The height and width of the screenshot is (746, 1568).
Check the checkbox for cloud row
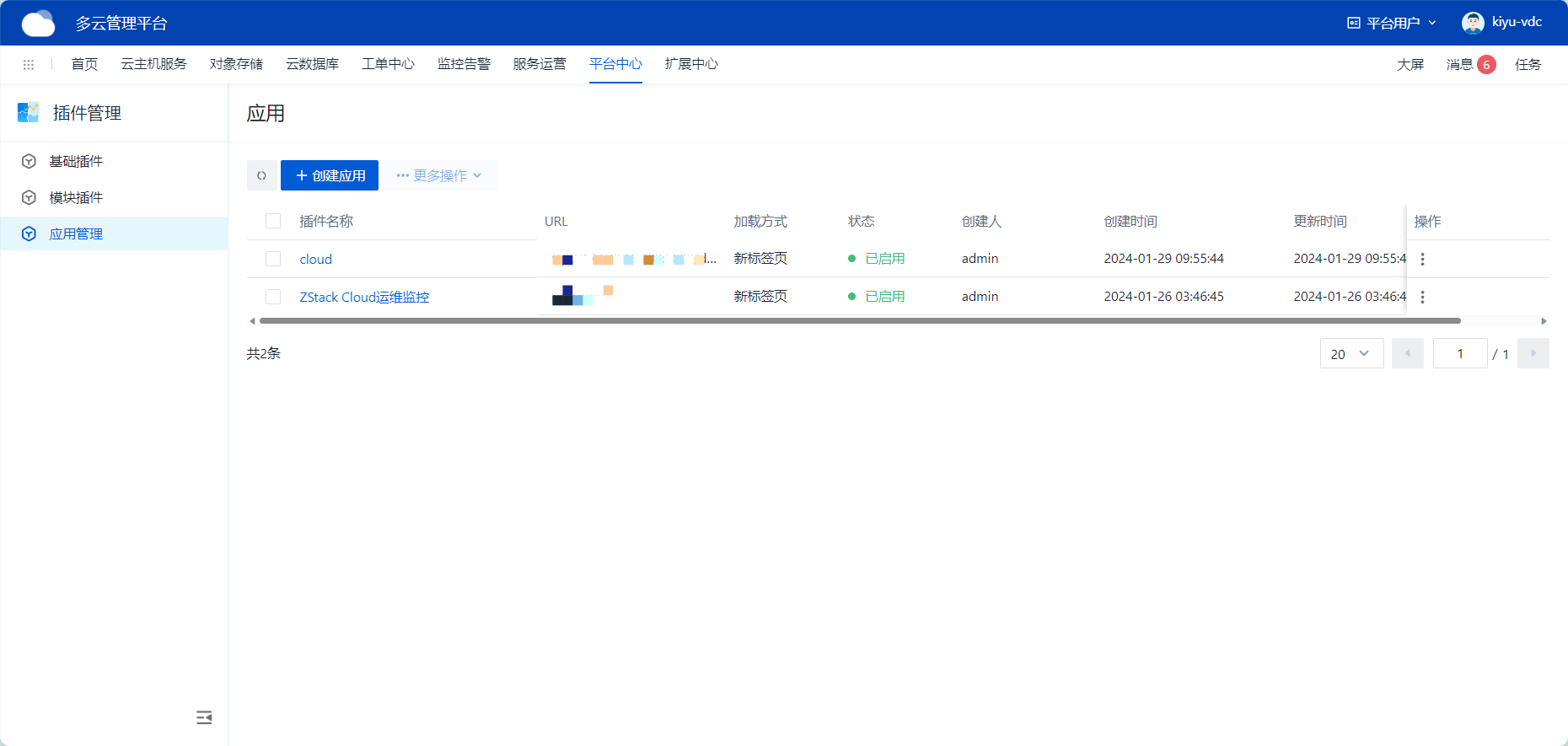tap(273, 259)
